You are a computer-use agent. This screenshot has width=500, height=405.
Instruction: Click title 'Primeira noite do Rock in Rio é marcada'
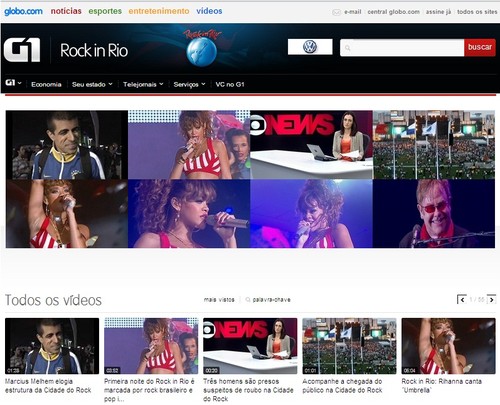coord(149,390)
